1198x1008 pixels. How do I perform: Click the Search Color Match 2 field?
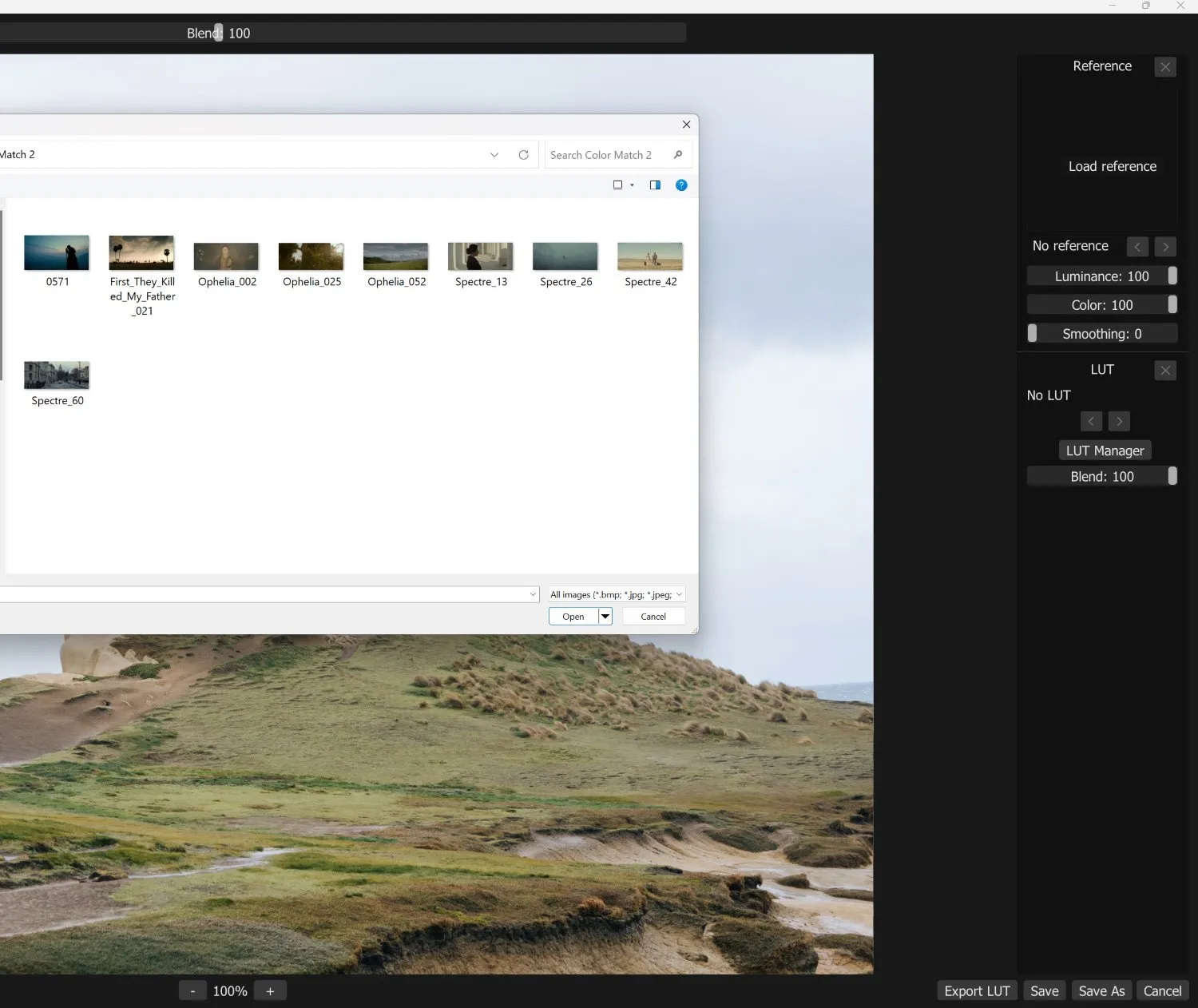coord(617,155)
